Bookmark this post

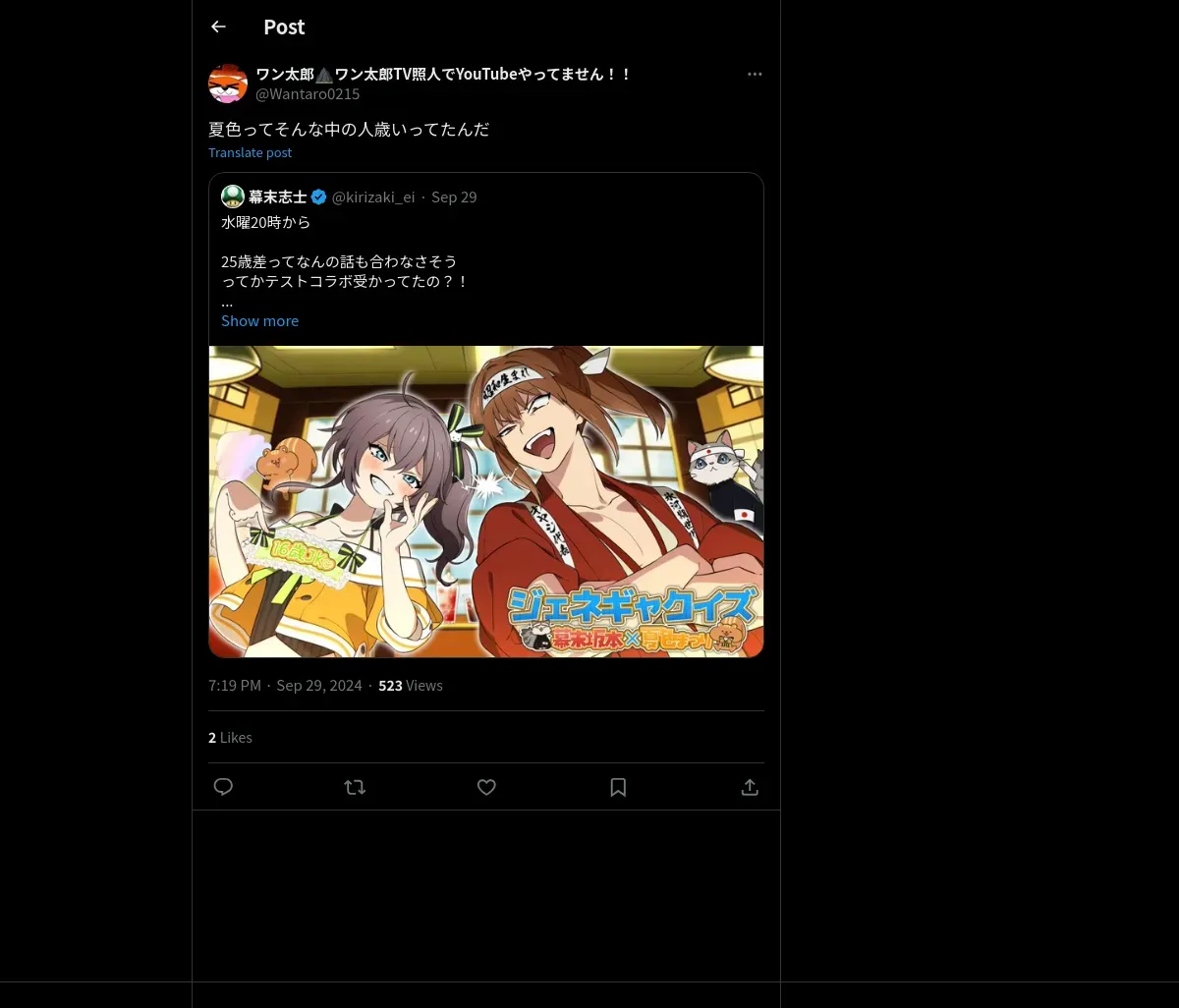pos(618,787)
